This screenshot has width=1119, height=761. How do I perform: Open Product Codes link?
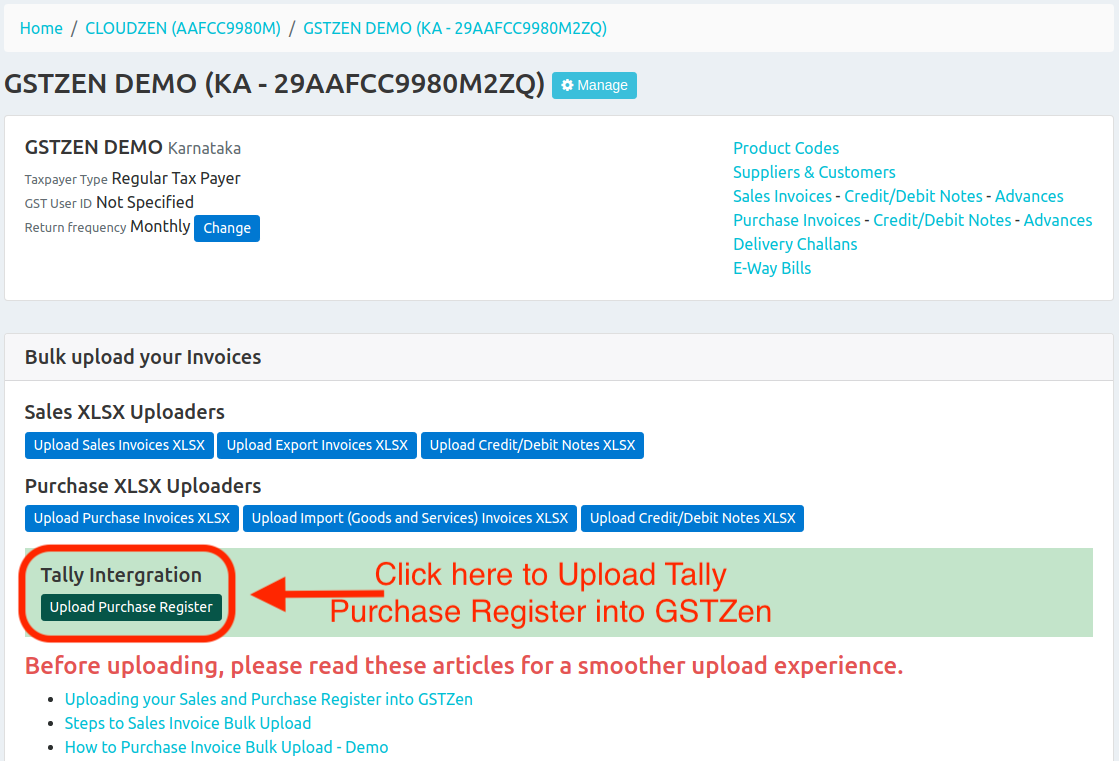(x=786, y=148)
